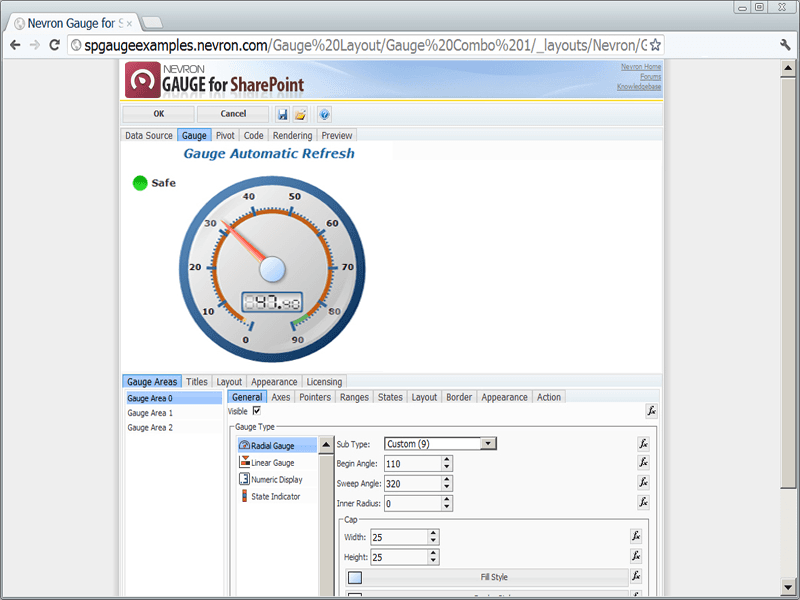Click the Sweep Angle input field
800x600 pixels.
click(413, 483)
